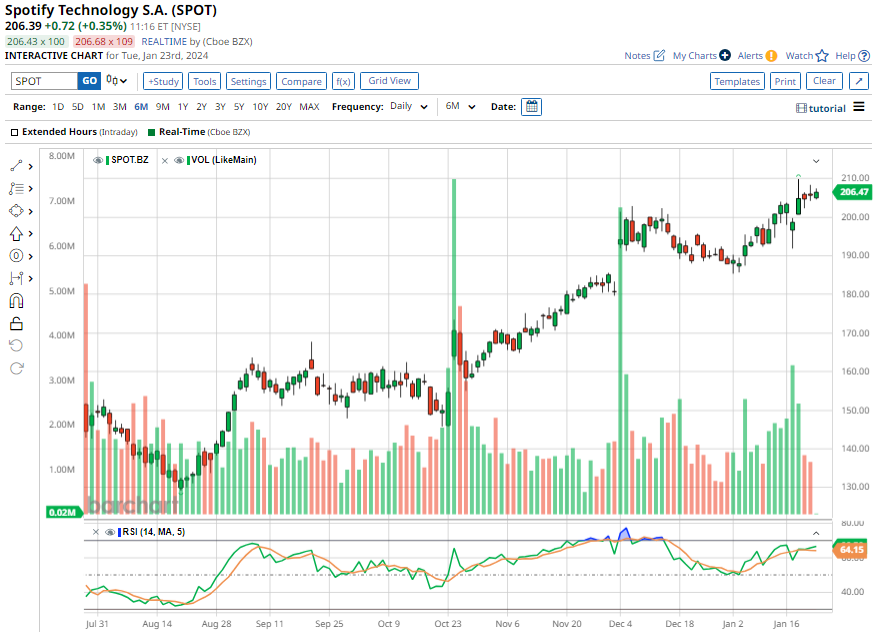Pop out chart with arrow icon
This screenshot has width=880, height=643.
pyautogui.click(x=859, y=81)
